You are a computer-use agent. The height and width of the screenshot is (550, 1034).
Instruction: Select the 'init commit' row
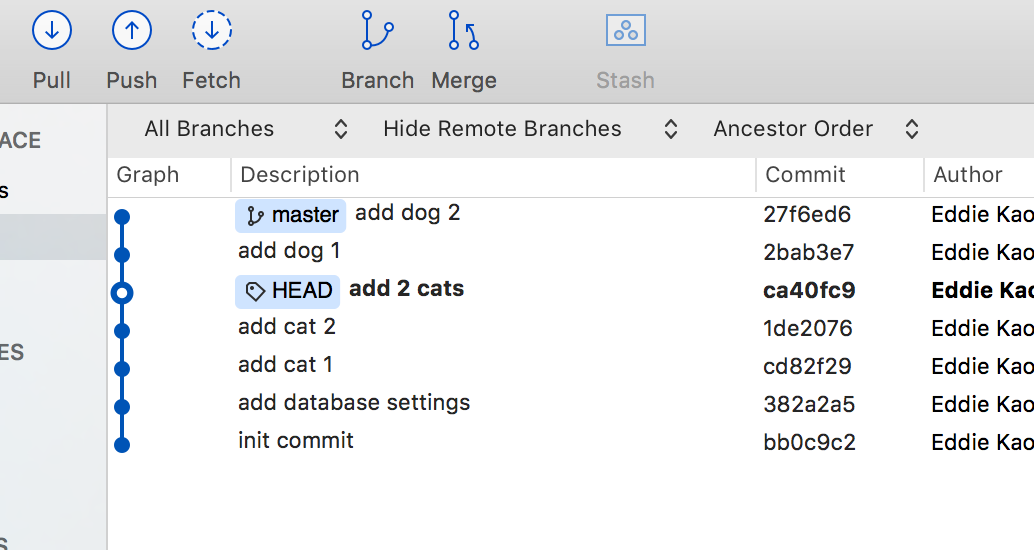coord(296,441)
